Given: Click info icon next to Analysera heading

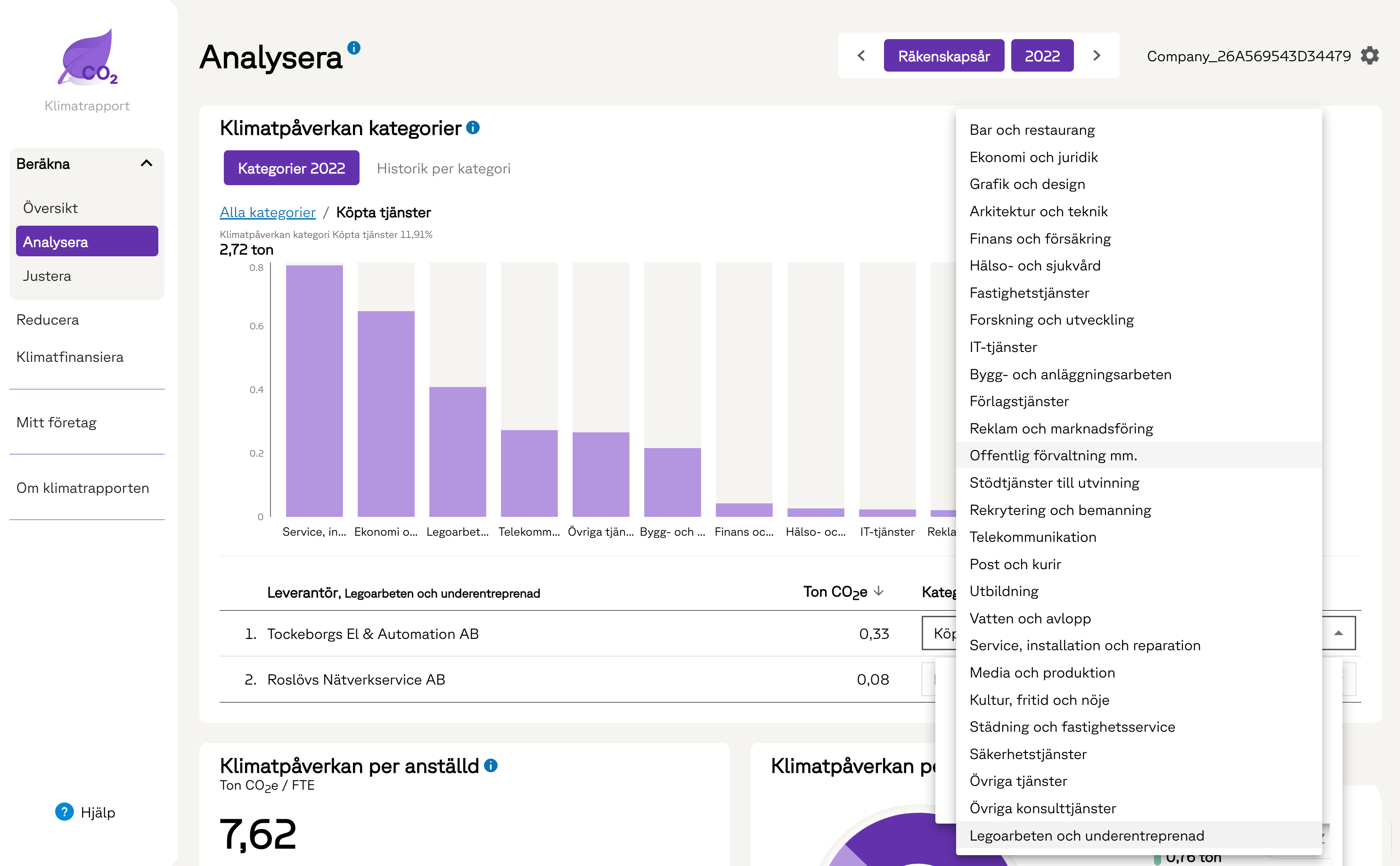Looking at the screenshot, I should point(354,48).
